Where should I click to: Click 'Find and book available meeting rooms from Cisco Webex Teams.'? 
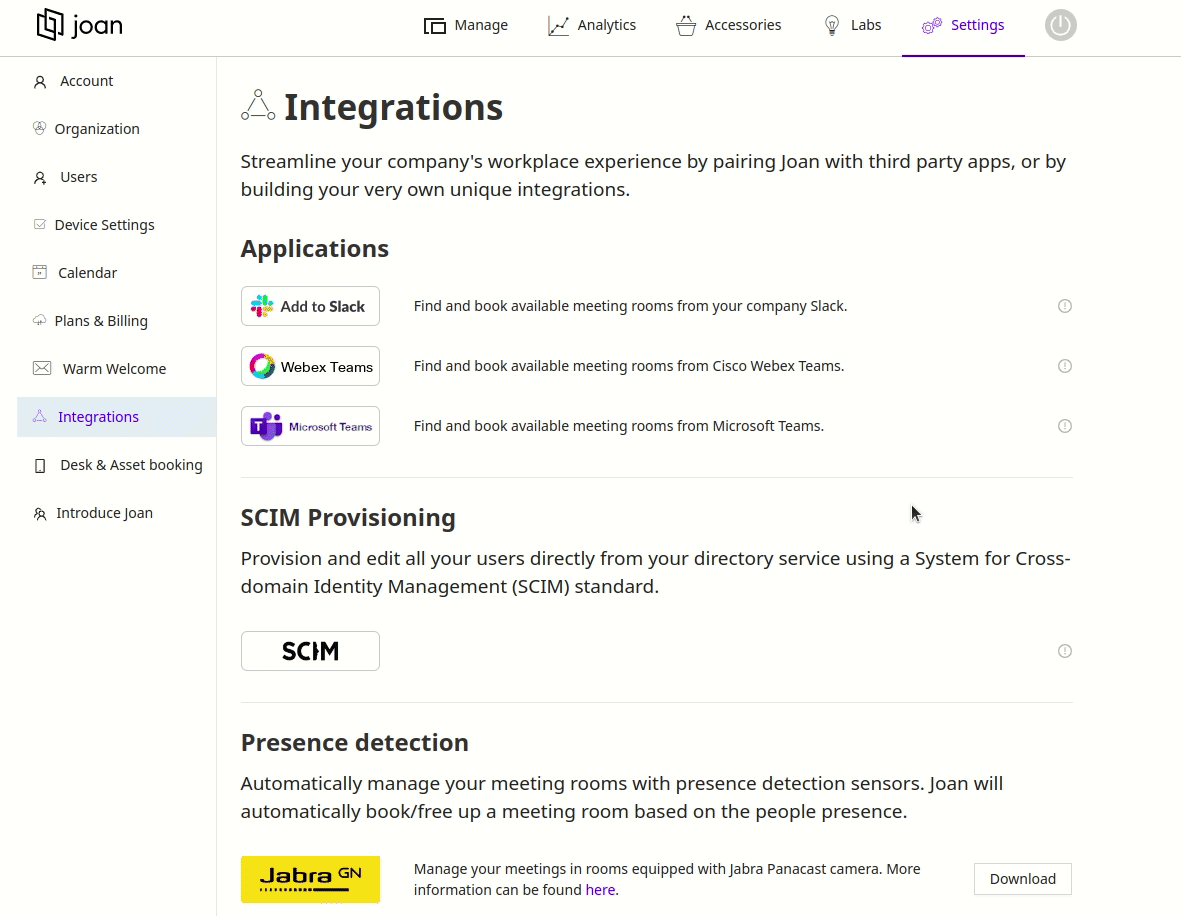pos(629,366)
